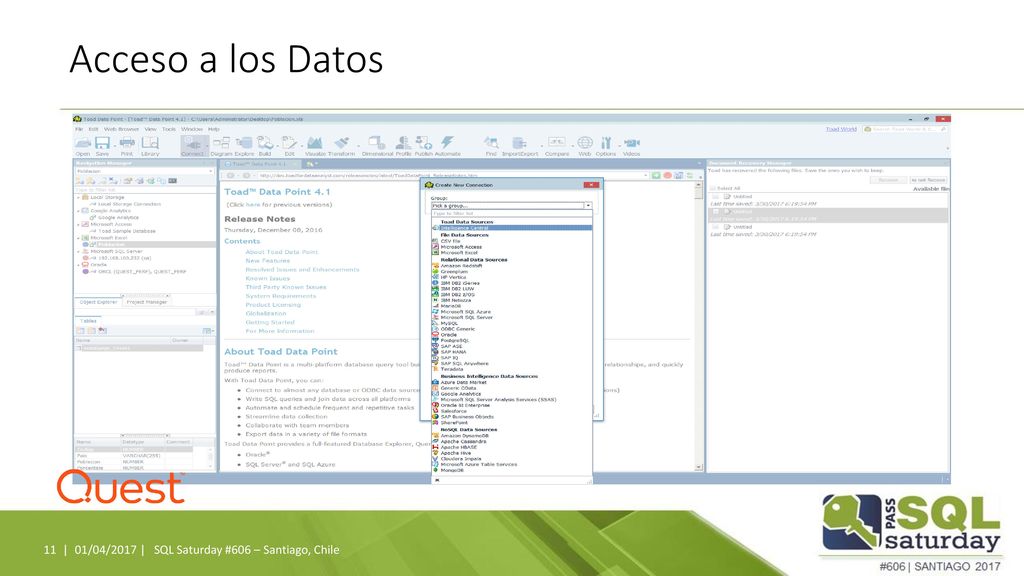1024x576 pixels.
Task: Choose Intelligence Central in the list
Action: tap(512, 228)
